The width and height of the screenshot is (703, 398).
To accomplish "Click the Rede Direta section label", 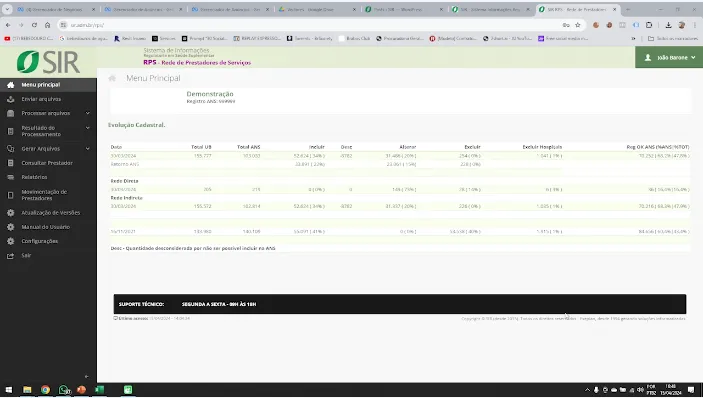I will coord(124,181).
